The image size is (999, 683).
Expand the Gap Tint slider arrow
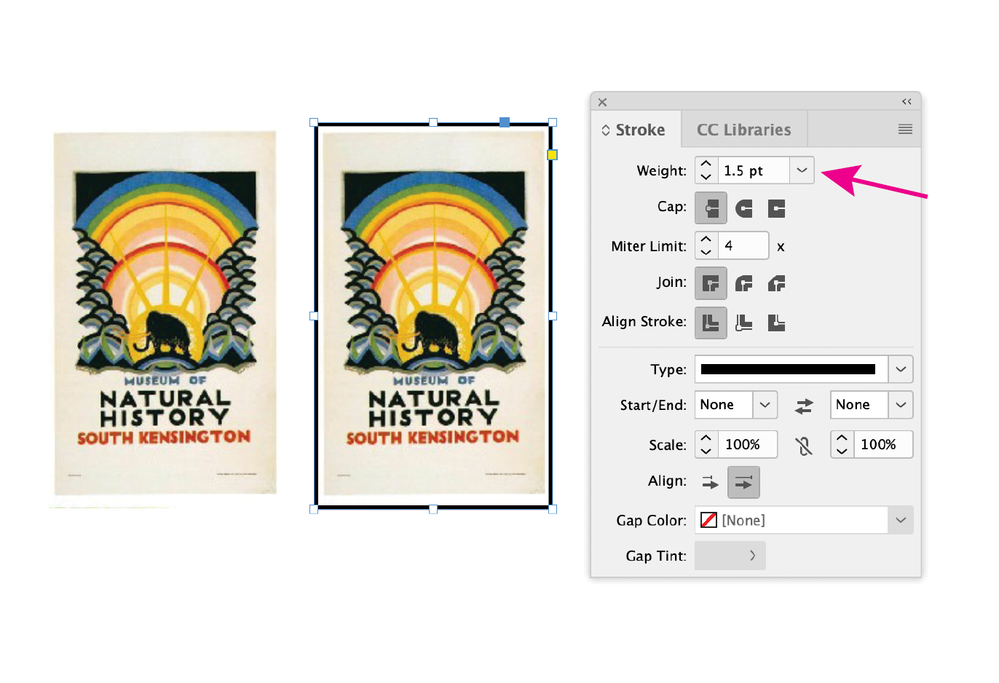(x=752, y=556)
